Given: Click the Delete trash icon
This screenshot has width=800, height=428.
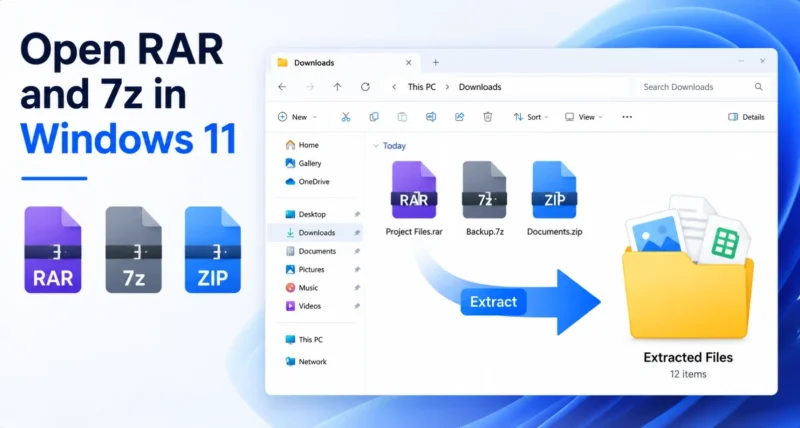Looking at the screenshot, I should [488, 117].
